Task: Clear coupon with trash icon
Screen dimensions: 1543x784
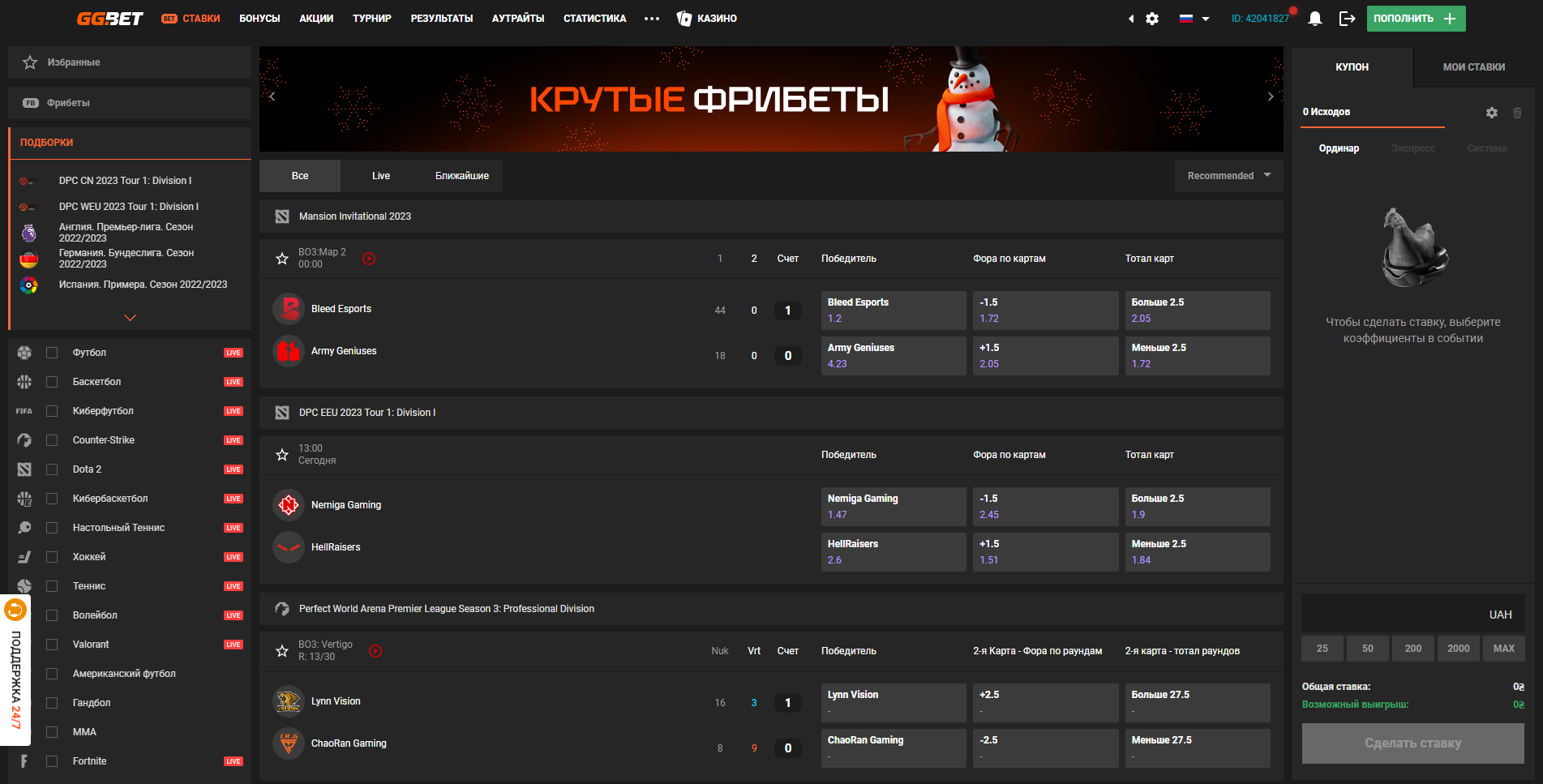Action: pyautogui.click(x=1517, y=113)
